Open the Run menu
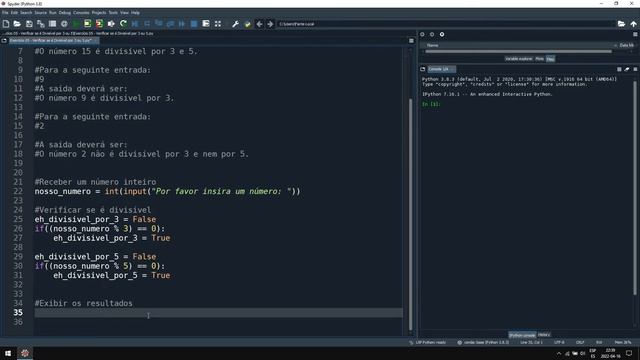 (53, 13)
